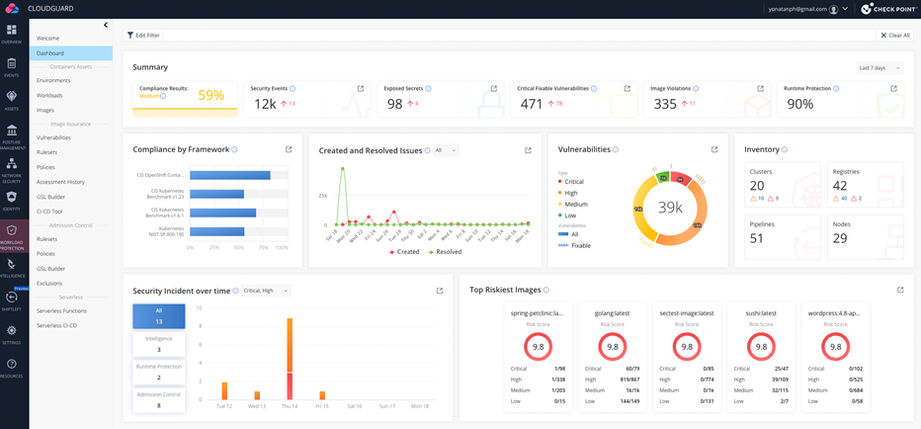Select the Admission Control 8 incident filter
This screenshot has width=921, height=429.
click(x=159, y=400)
